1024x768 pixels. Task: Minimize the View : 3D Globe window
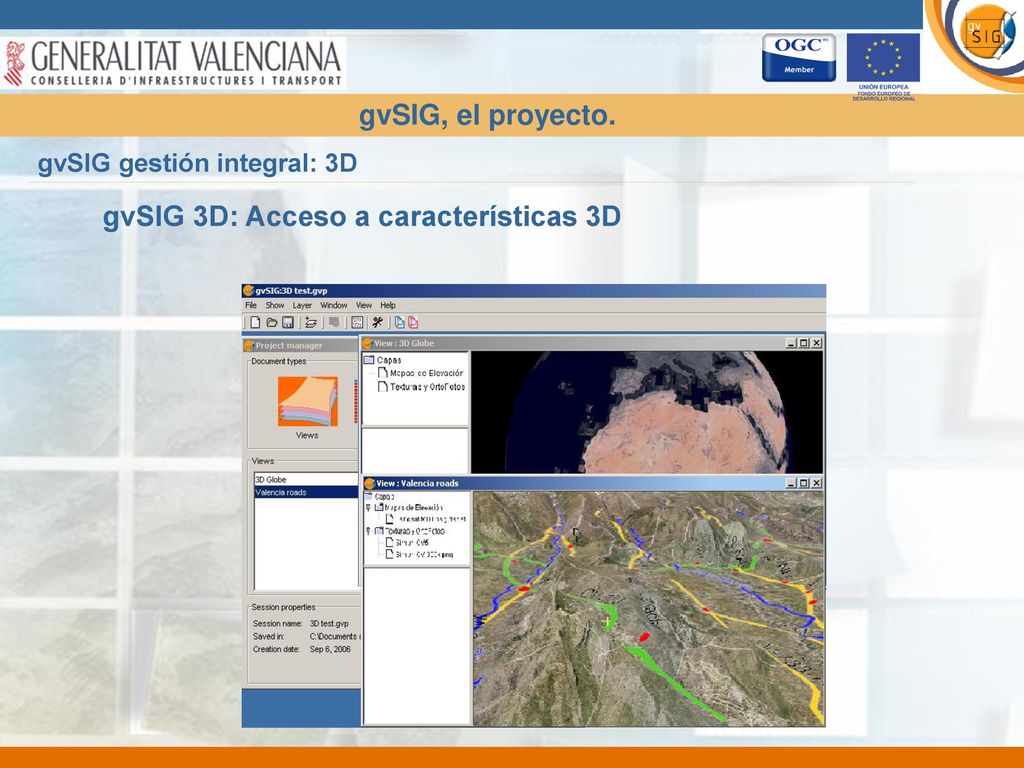[x=792, y=343]
